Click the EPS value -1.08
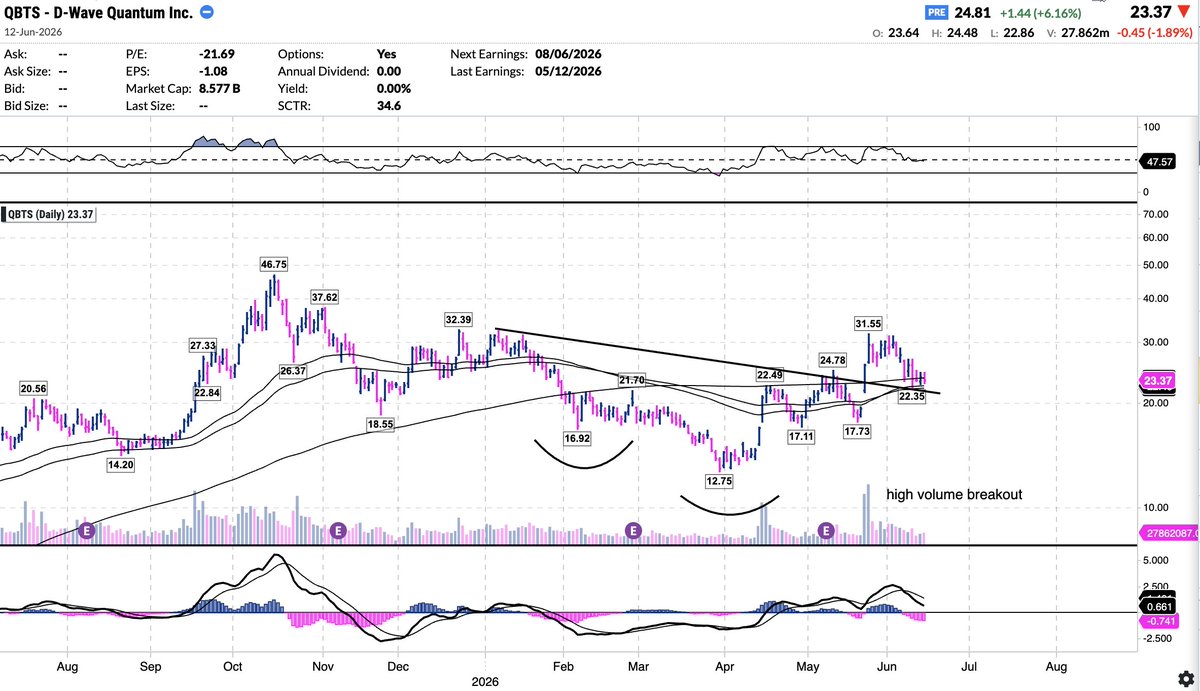The height and width of the screenshot is (691, 1200). tap(213, 71)
